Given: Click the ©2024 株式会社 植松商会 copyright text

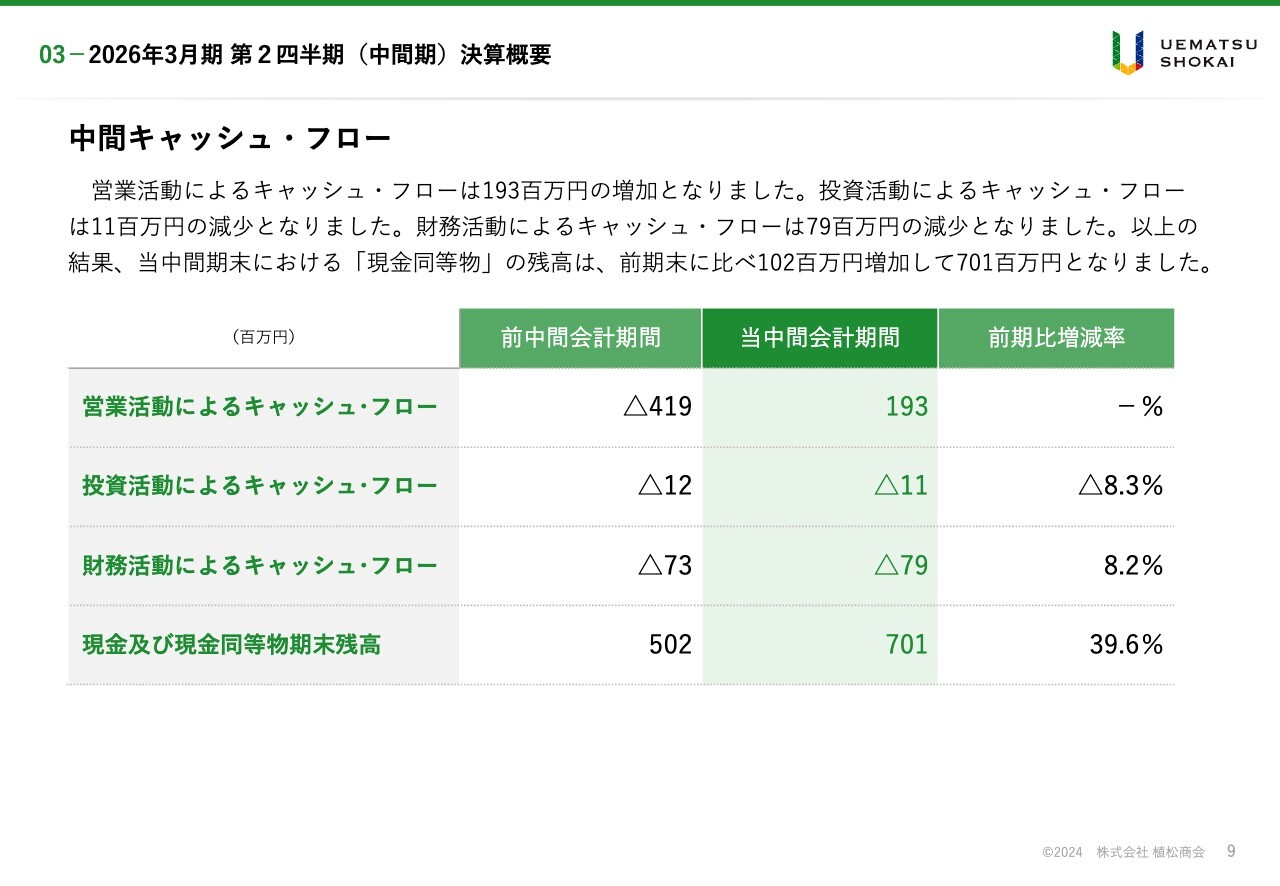Looking at the screenshot, I should 1123,852.
